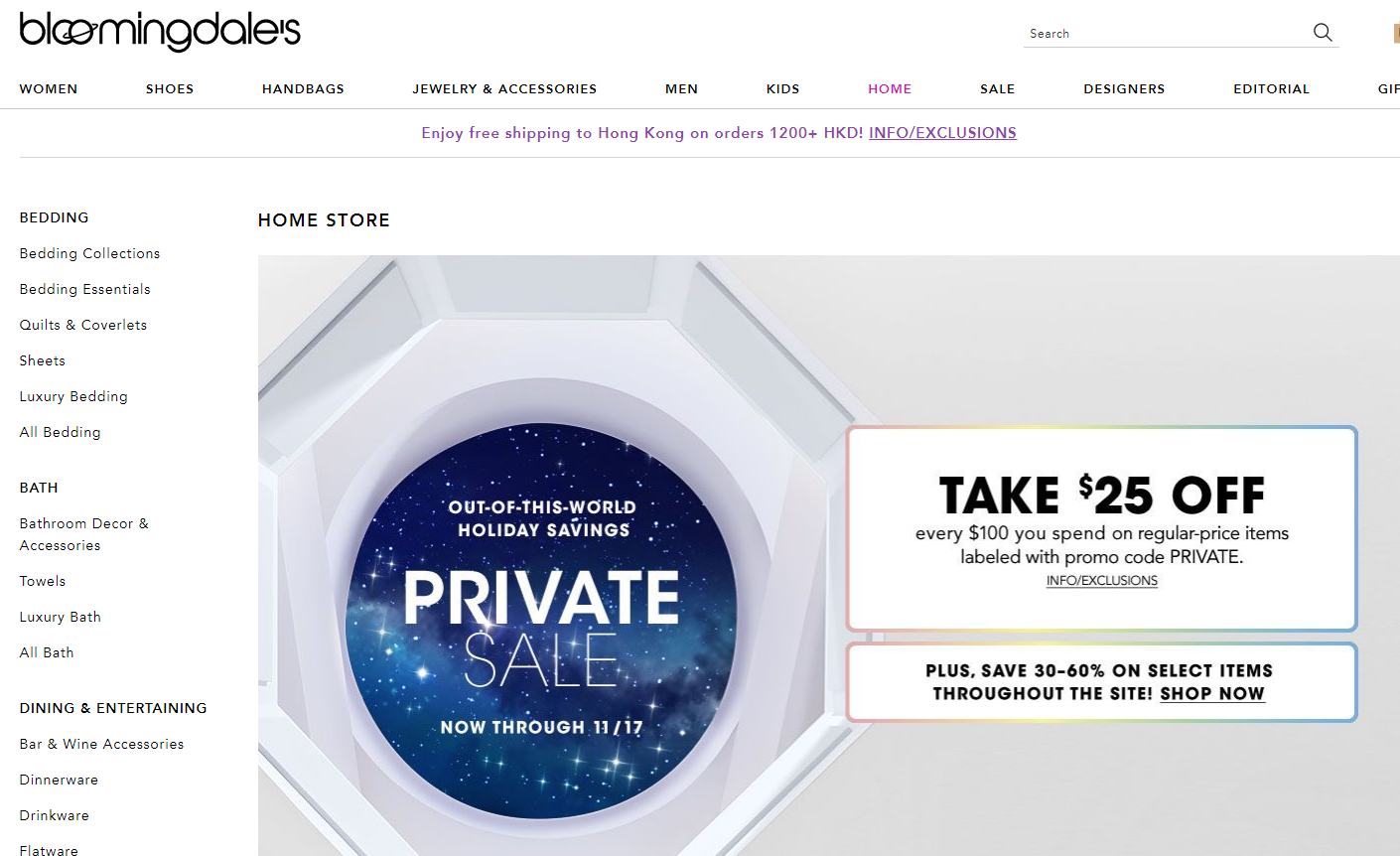The width and height of the screenshot is (1400, 856).
Task: Go to HANDBAGS category
Action: point(303,89)
